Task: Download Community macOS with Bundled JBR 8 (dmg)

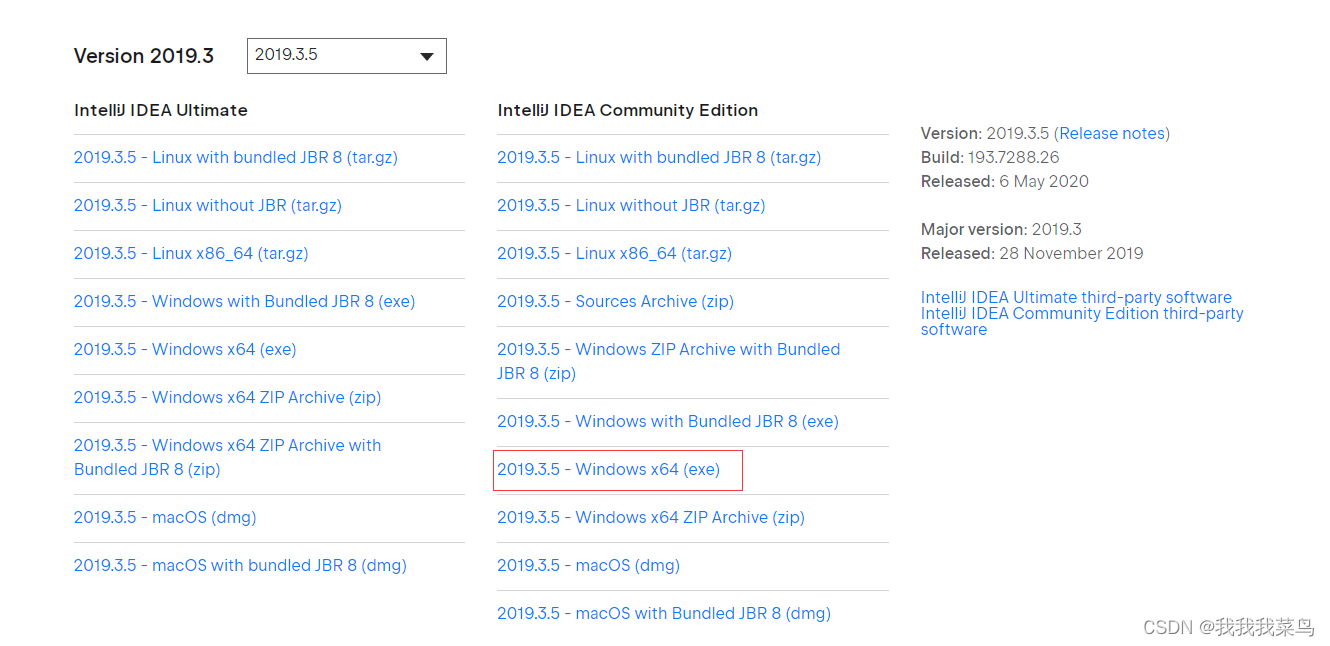Action: pyautogui.click(x=664, y=613)
